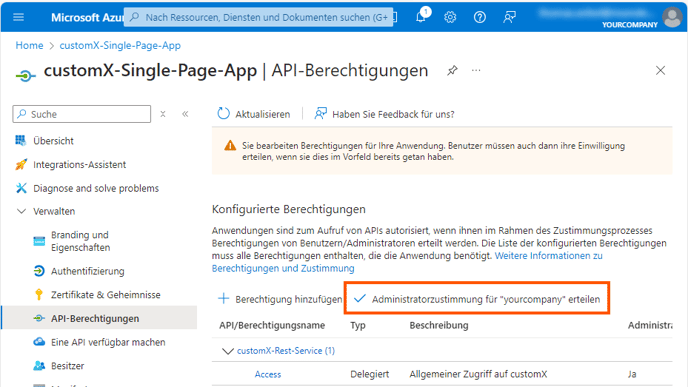688x387 pixels.
Task: Open portal settings gear
Action: pyautogui.click(x=450, y=17)
